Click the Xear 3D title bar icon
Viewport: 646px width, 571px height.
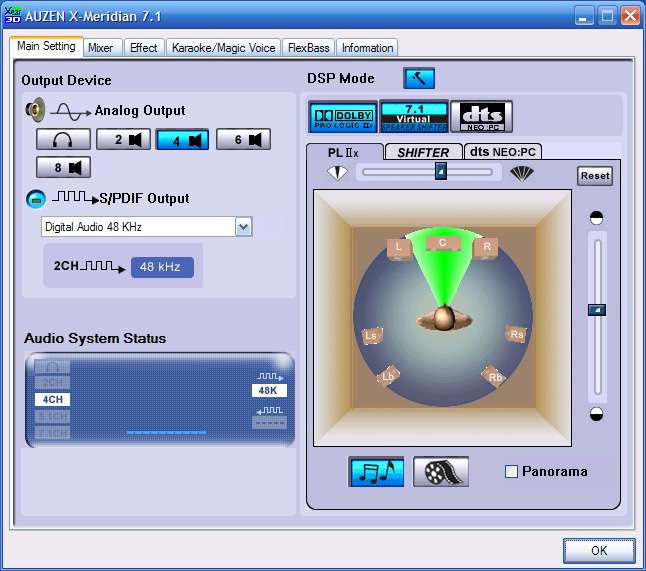coord(12,15)
